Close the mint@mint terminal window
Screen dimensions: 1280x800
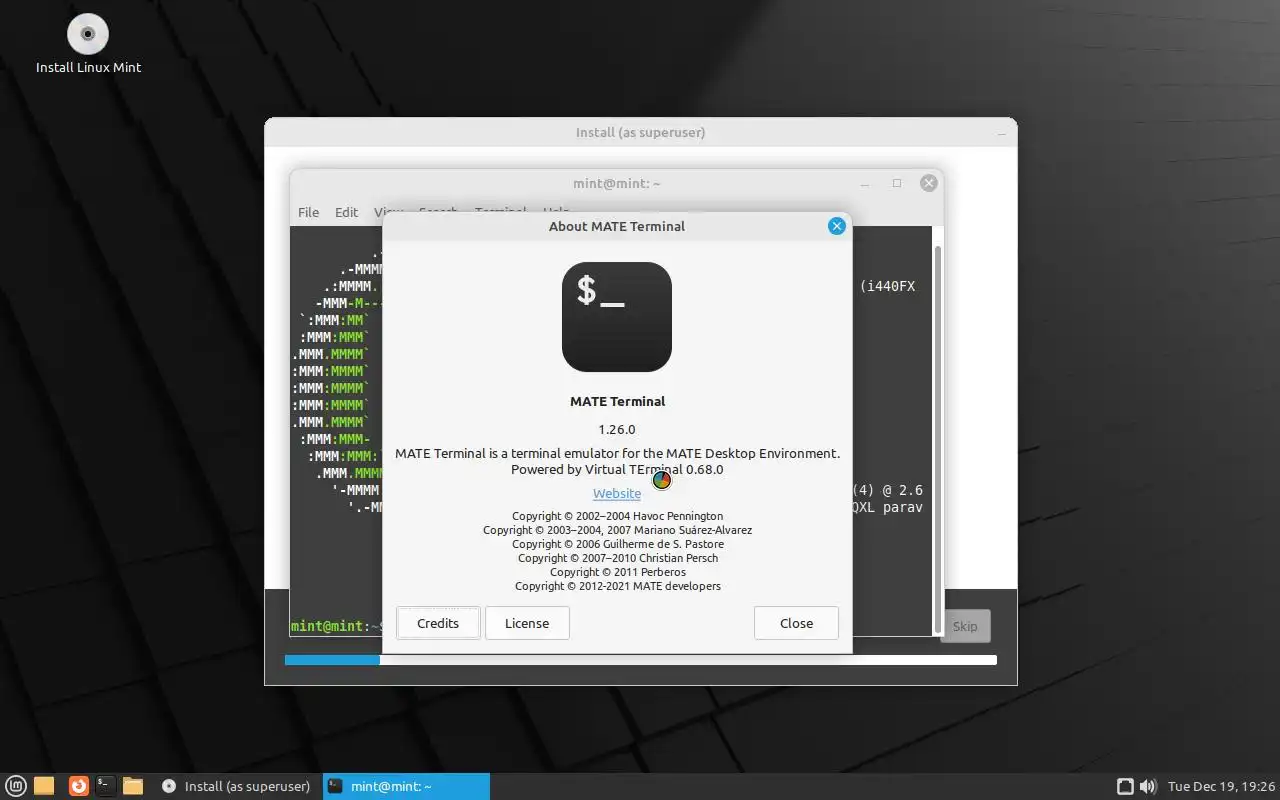pyautogui.click(x=929, y=183)
